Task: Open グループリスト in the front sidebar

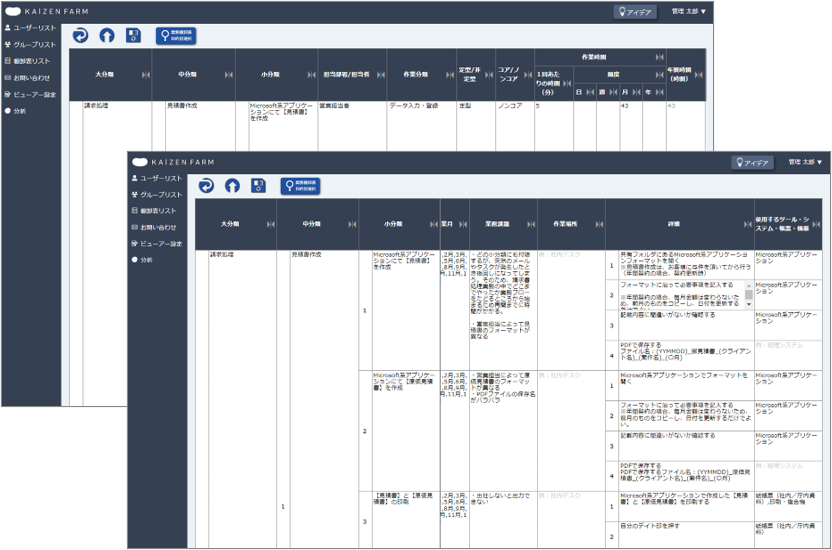Action: pyautogui.click(x=157, y=195)
